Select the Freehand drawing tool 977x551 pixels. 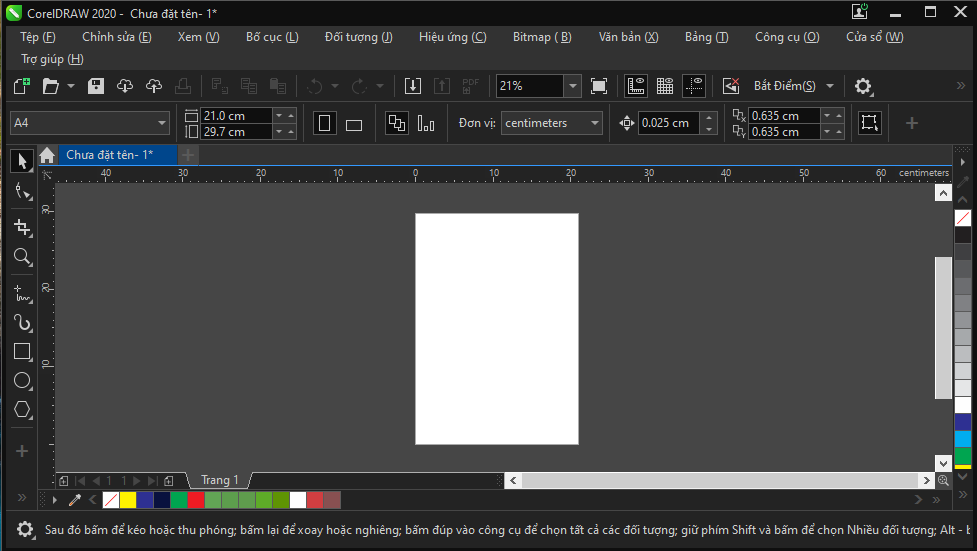22,293
